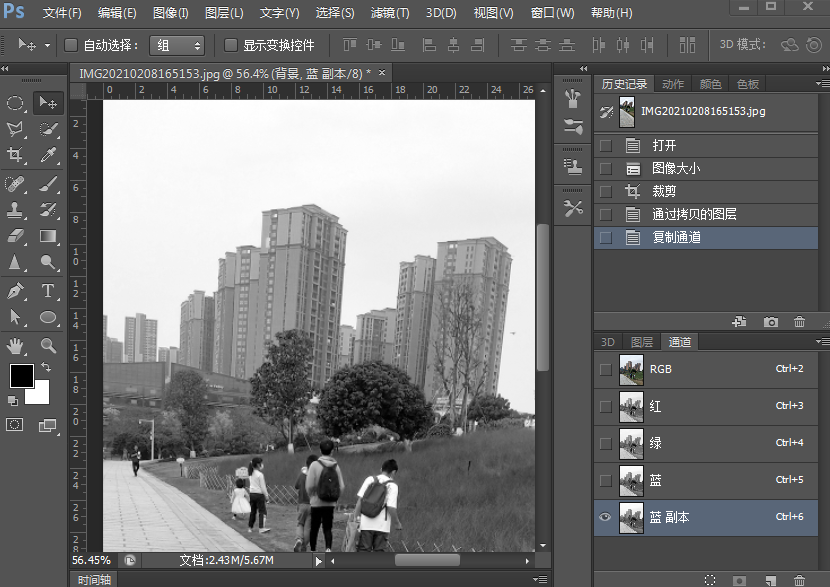Activate the Horizontal Type tool

tap(48, 290)
